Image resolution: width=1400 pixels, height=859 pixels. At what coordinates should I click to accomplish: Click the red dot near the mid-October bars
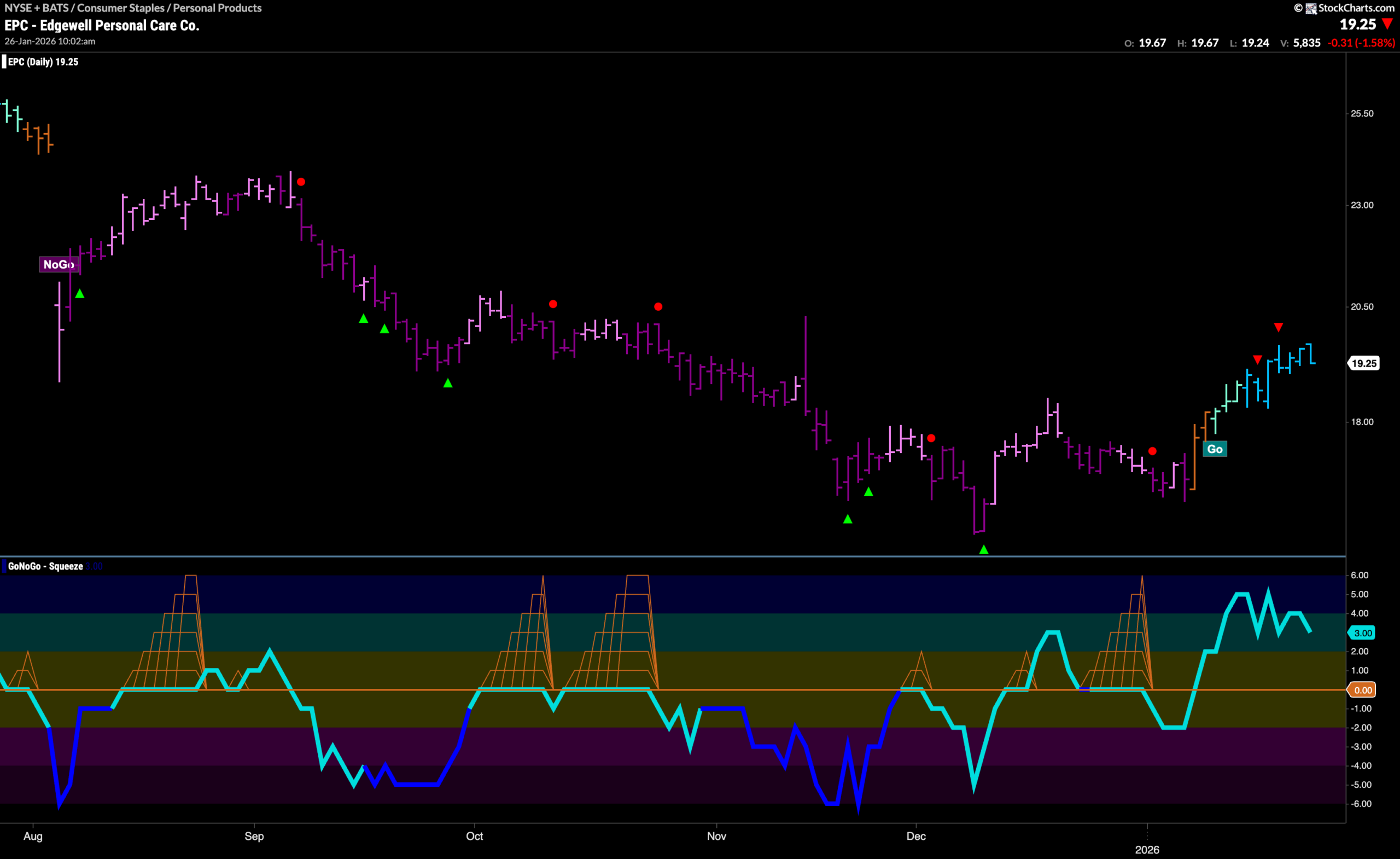coord(553,304)
